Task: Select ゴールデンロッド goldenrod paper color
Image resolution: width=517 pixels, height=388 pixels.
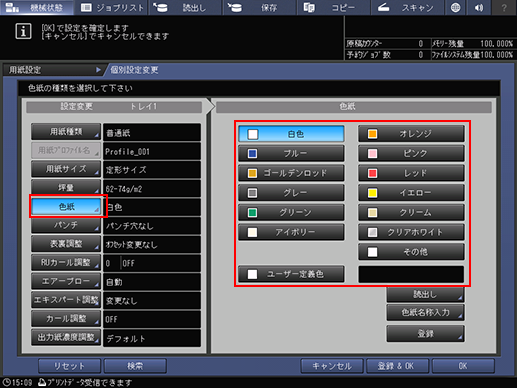Action: [x=291, y=173]
